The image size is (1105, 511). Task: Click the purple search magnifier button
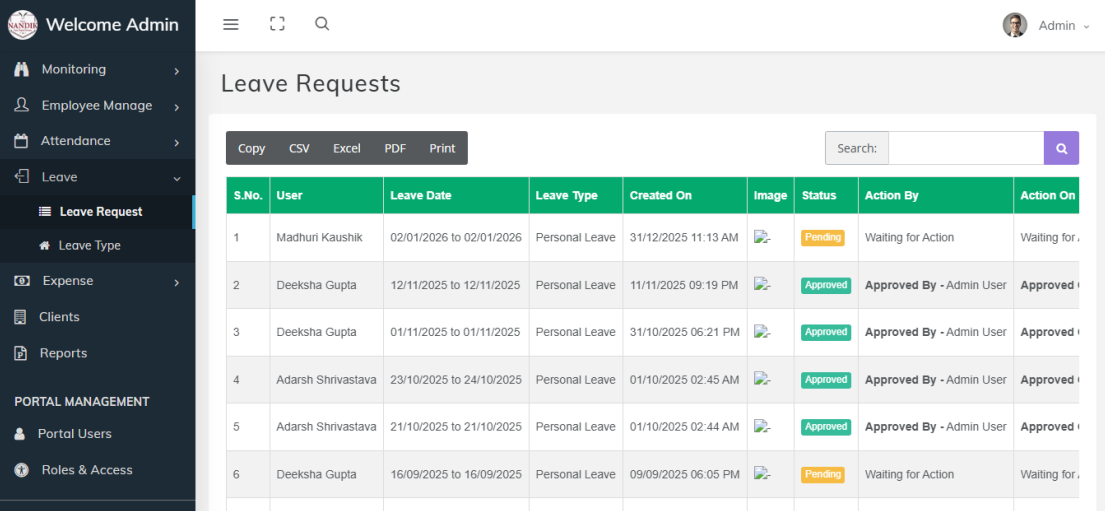coord(1061,148)
